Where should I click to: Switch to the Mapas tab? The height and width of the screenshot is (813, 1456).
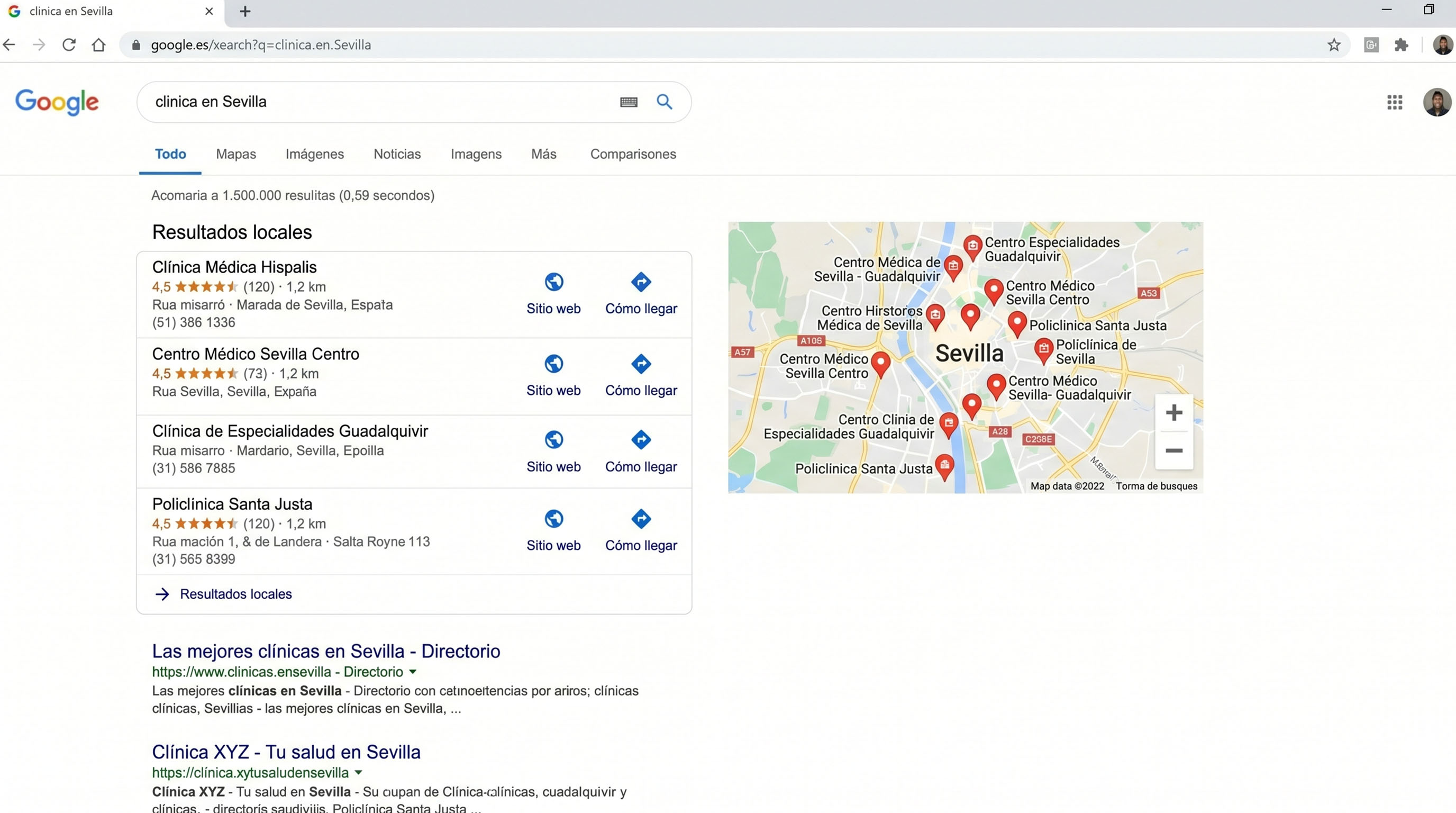(235, 155)
